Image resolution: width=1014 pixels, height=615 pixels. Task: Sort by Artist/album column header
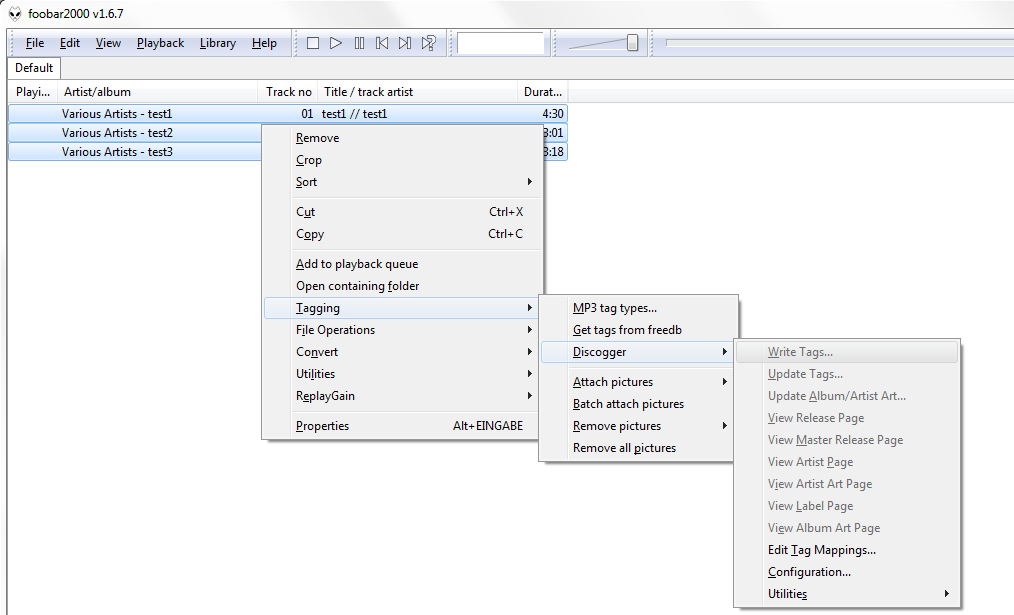pos(157,92)
